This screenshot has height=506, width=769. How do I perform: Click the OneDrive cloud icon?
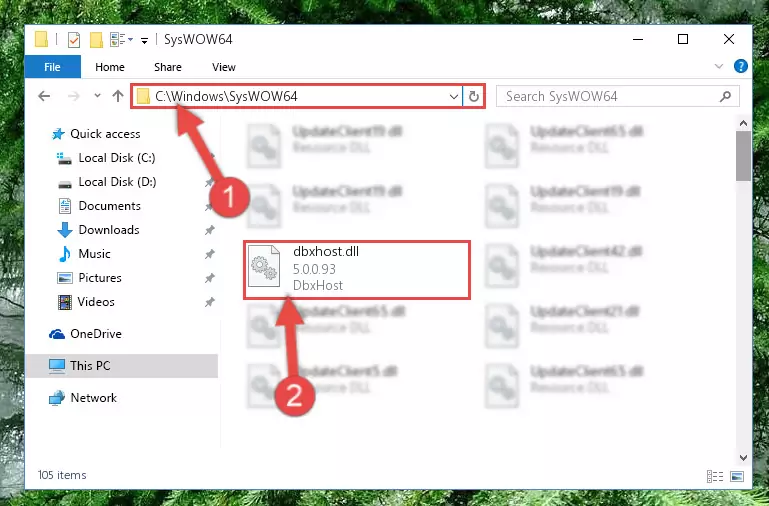coord(57,334)
